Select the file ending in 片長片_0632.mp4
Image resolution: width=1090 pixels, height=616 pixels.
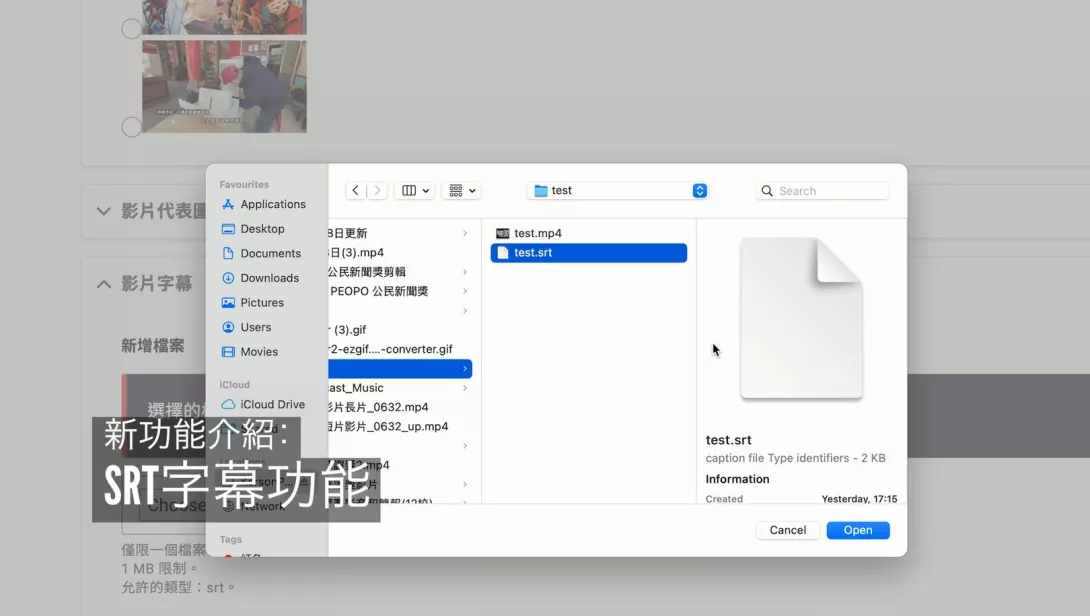[x=400, y=407]
